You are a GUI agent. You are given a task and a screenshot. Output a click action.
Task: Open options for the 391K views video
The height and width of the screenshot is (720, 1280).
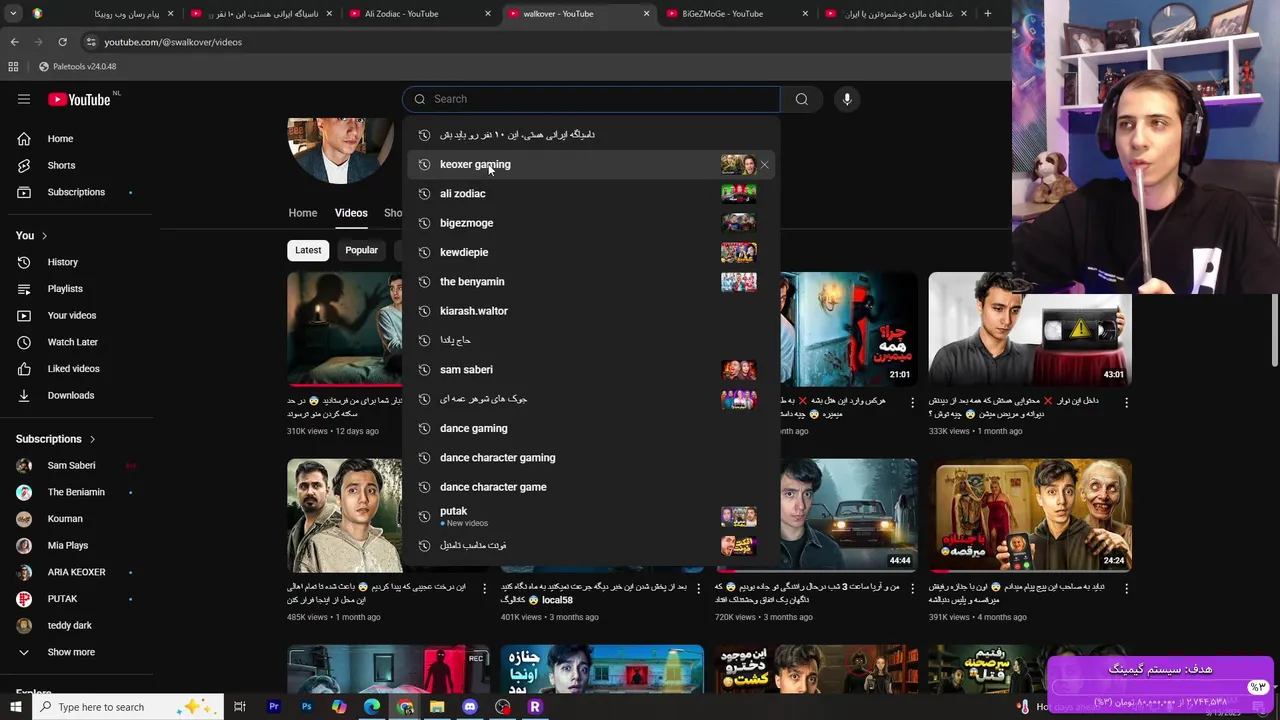pos(1127,589)
